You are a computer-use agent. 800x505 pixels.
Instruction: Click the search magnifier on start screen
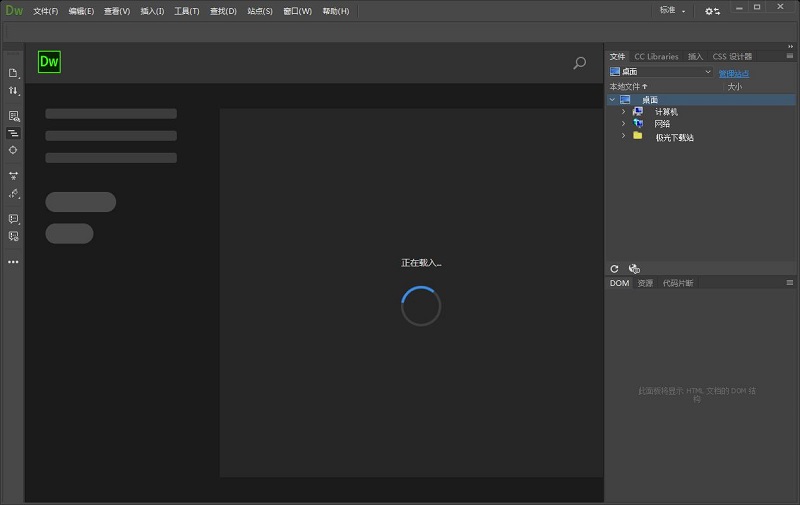pos(579,63)
